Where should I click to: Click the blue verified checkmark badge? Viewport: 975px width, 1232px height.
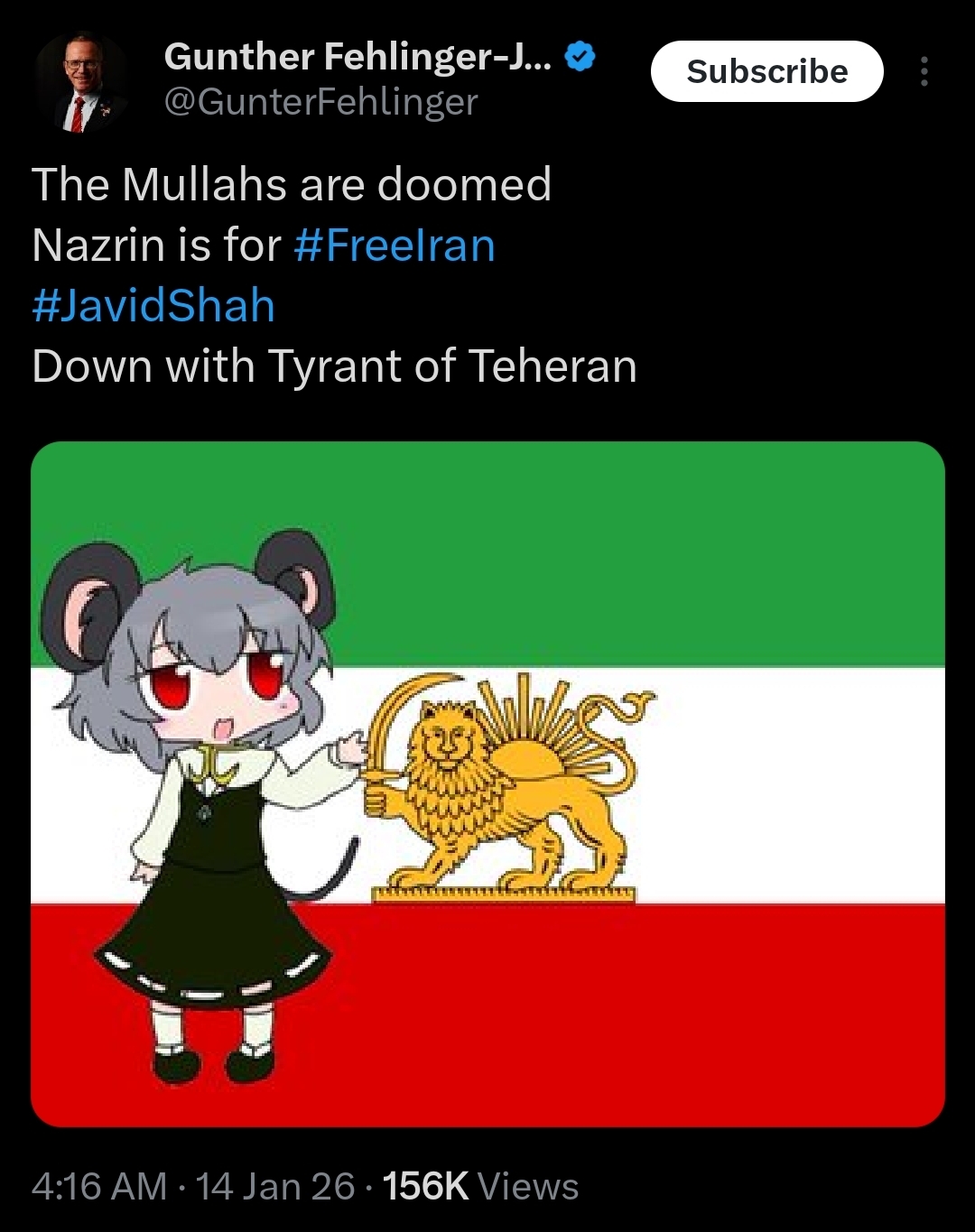tap(580, 57)
